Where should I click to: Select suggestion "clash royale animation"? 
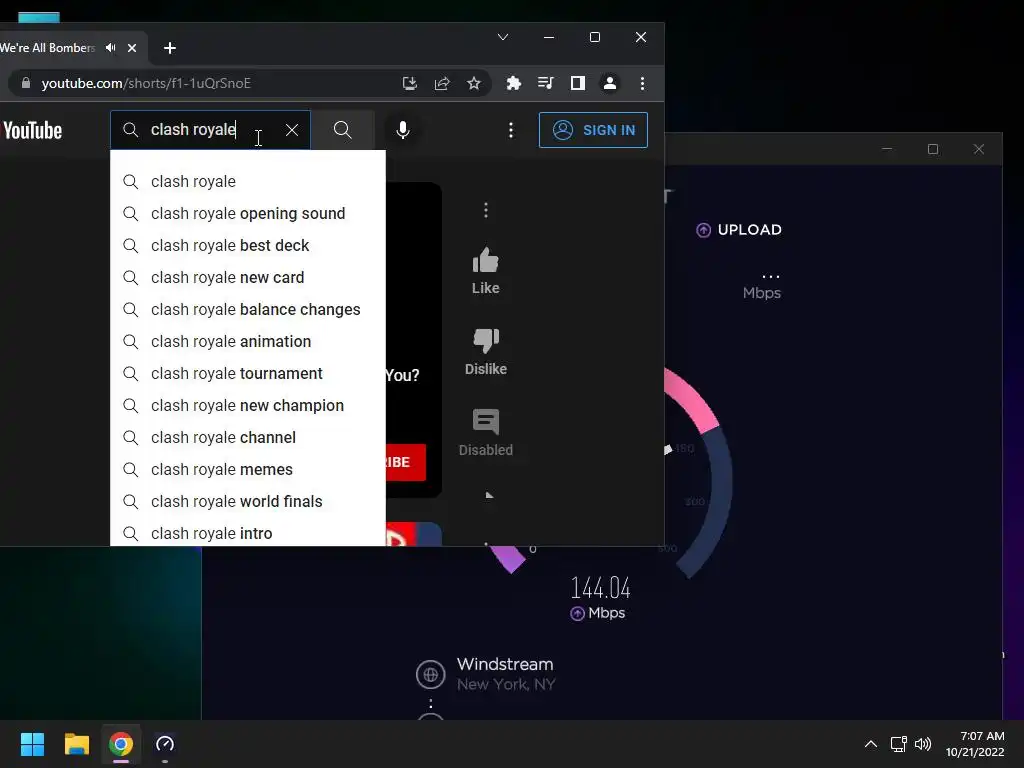point(248,342)
